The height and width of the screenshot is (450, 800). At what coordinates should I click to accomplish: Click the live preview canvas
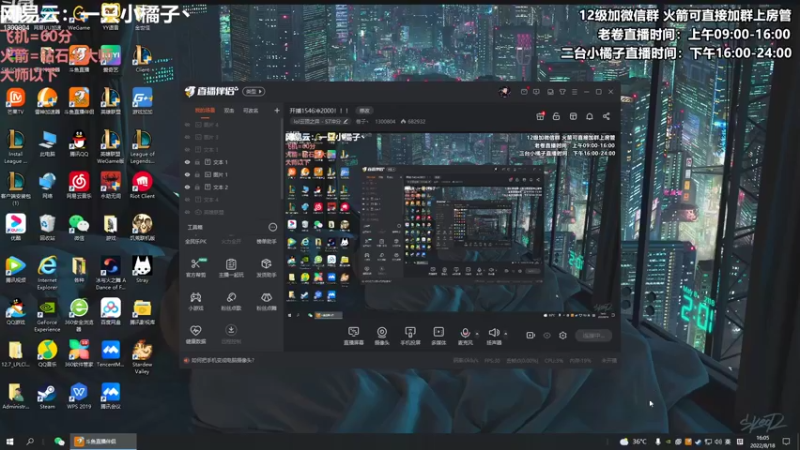[452, 227]
